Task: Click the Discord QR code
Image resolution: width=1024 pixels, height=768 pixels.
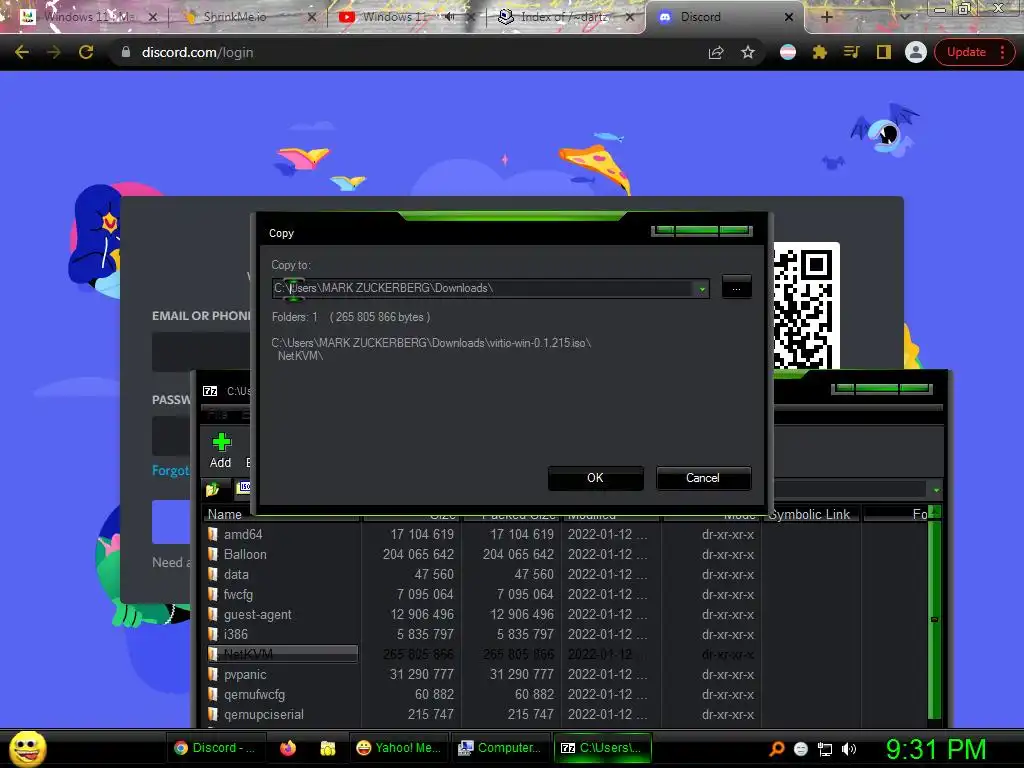Action: [x=807, y=306]
